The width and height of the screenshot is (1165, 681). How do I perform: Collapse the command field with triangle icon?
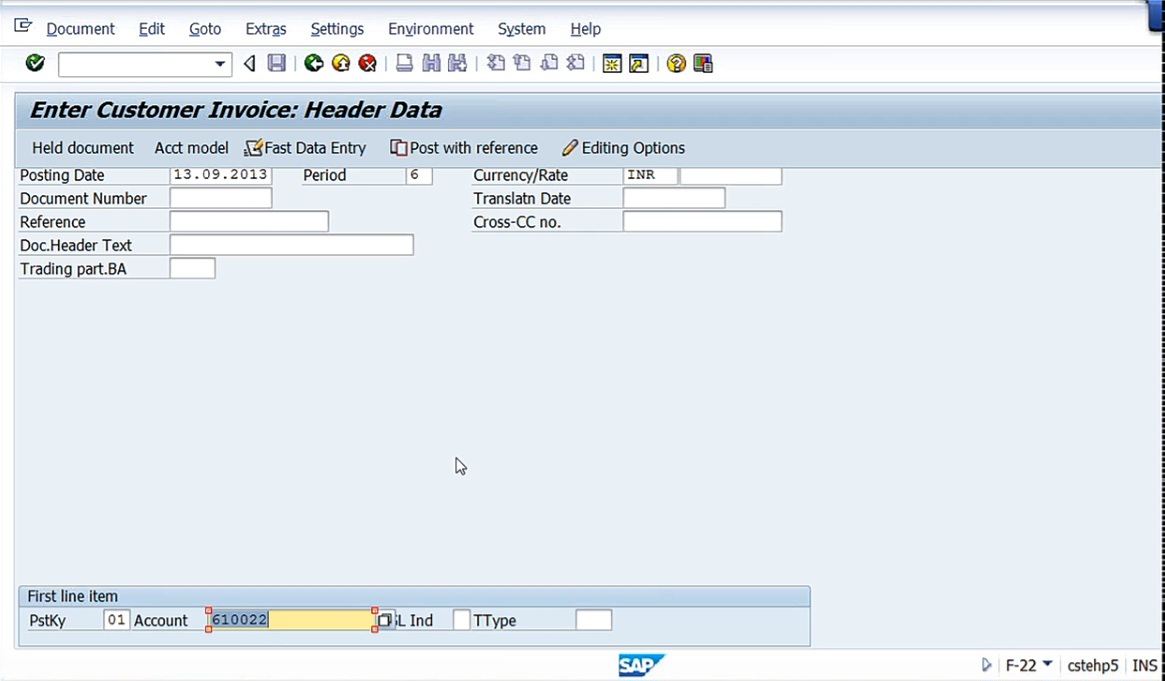(250, 64)
